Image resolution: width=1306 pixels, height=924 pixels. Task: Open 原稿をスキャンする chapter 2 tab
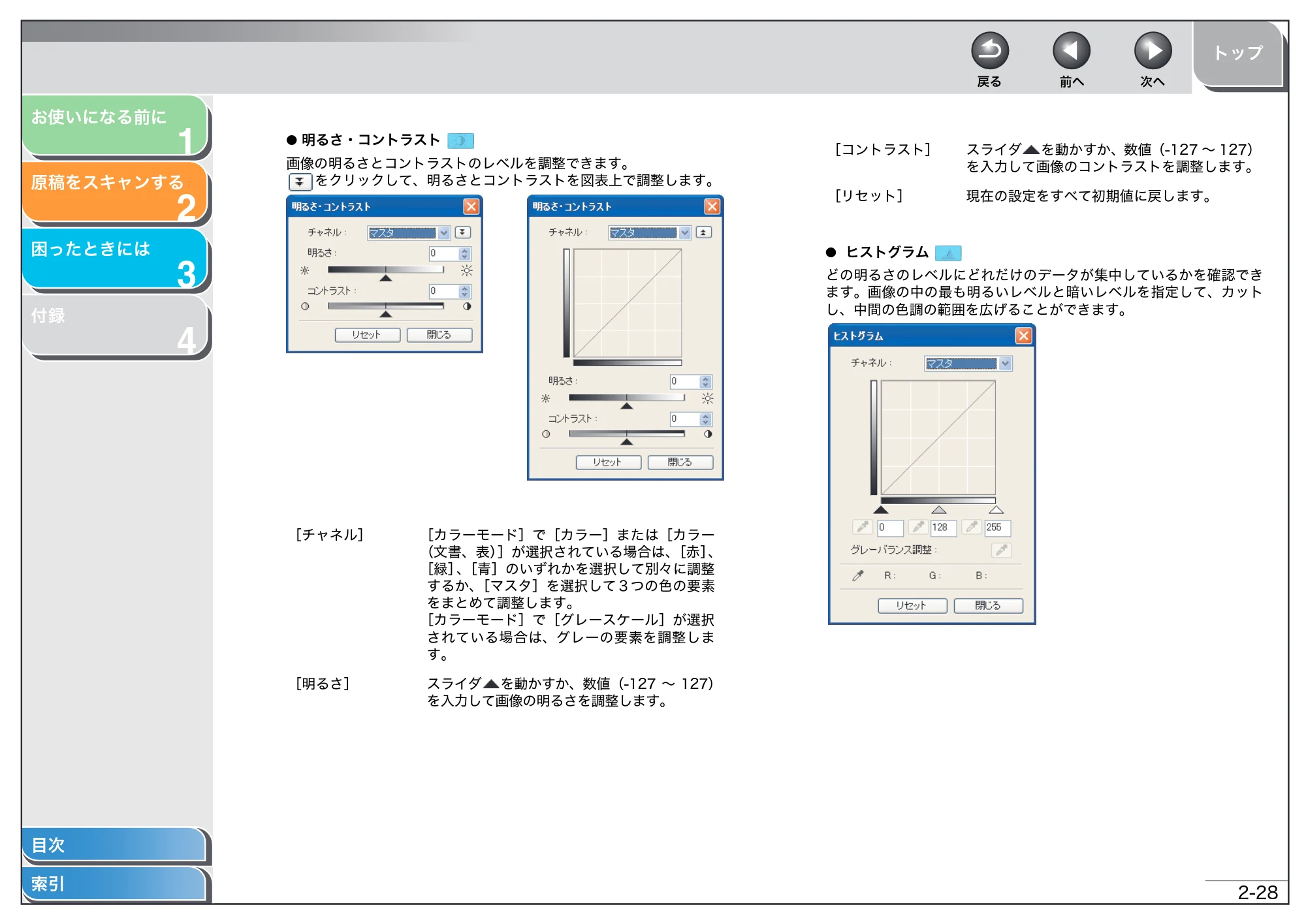pos(116,193)
